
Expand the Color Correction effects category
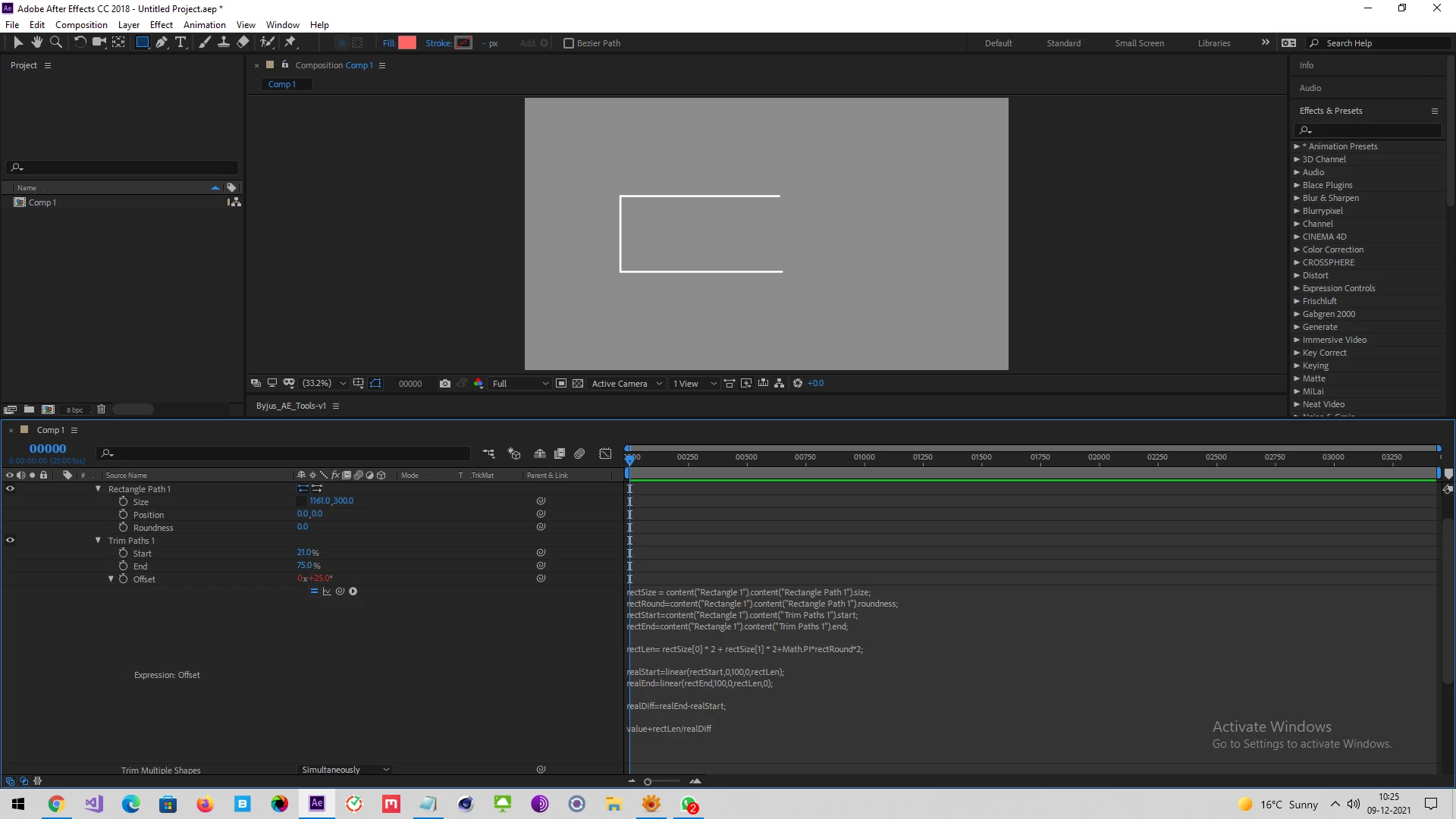coord(1297,249)
